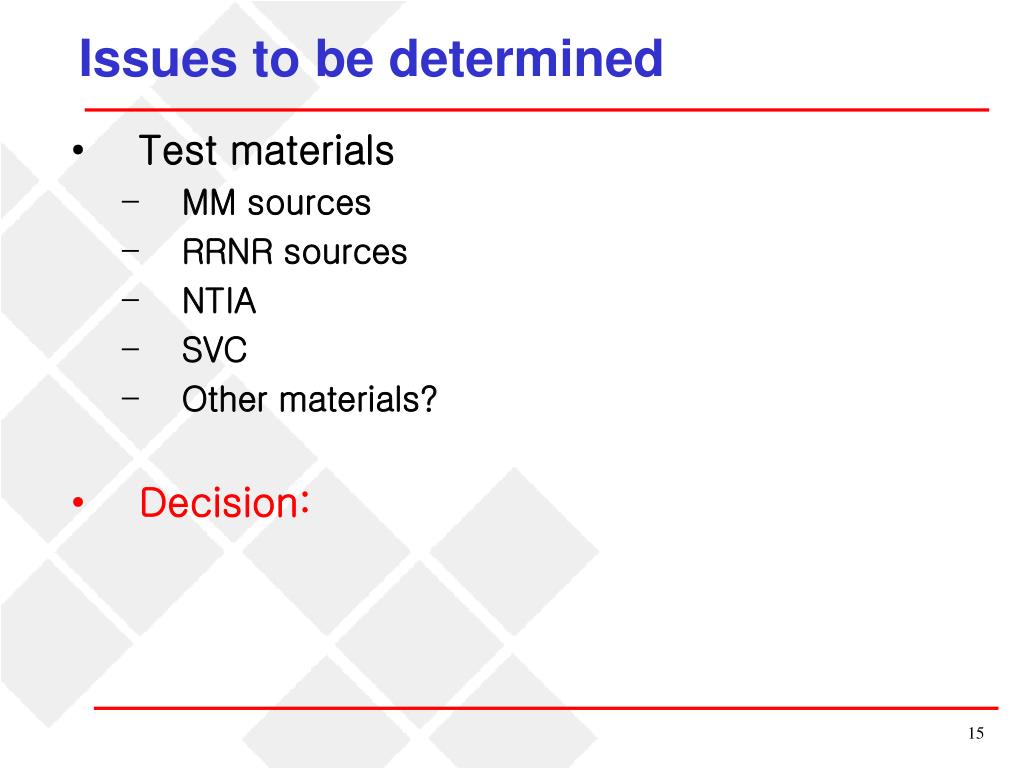Click the slide title 'Issues to be determined'
Screen dimensions: 1024x768
(371, 59)
